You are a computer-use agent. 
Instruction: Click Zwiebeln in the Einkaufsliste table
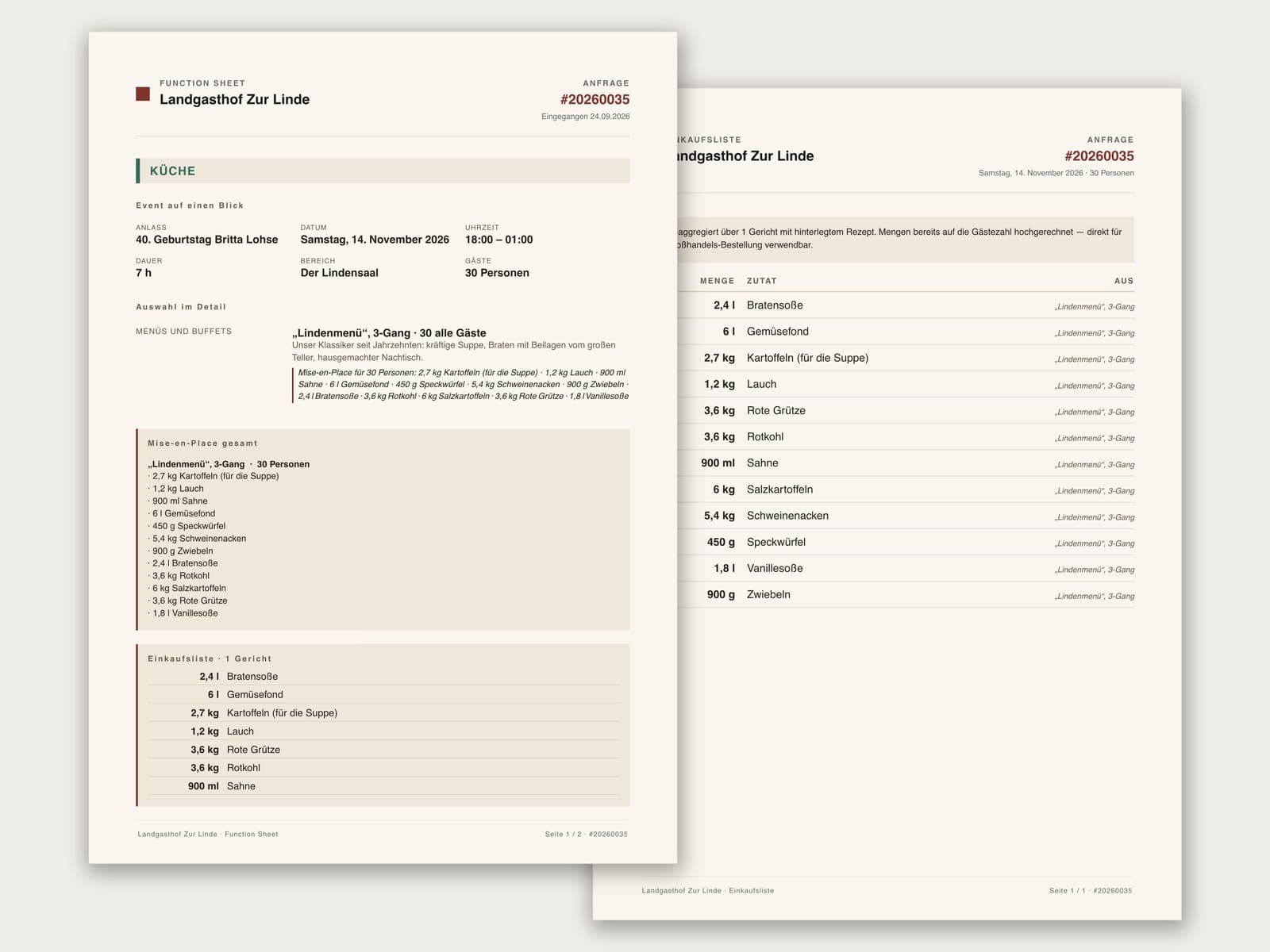[x=768, y=594]
